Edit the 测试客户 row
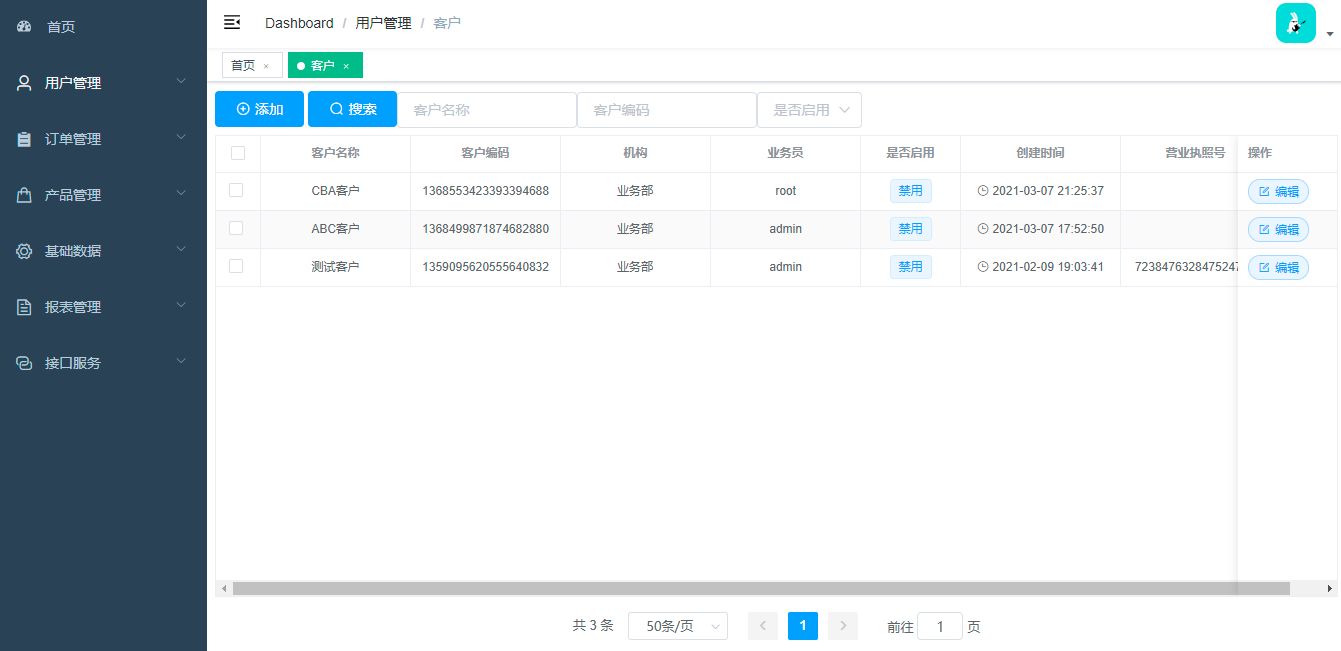Image resolution: width=1341 pixels, height=651 pixels. 1278,268
